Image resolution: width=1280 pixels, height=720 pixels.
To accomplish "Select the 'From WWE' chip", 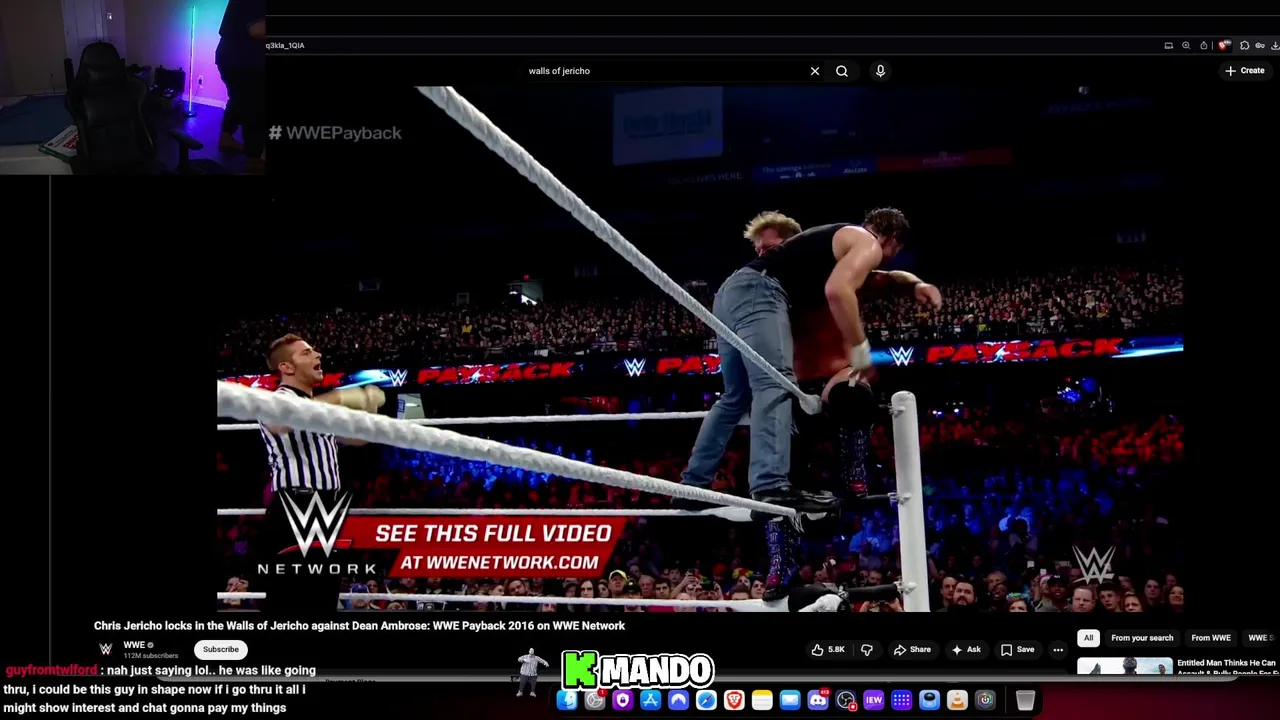I will (x=1211, y=638).
